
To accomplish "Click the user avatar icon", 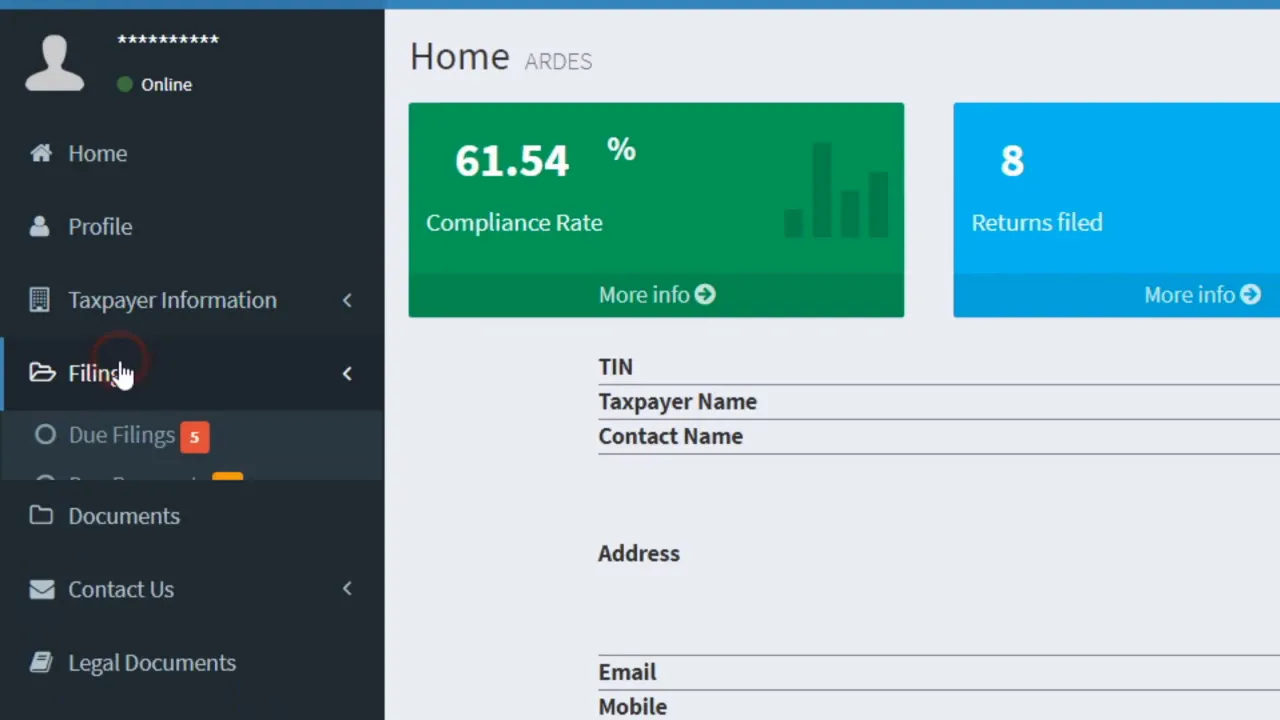I will click(54, 63).
